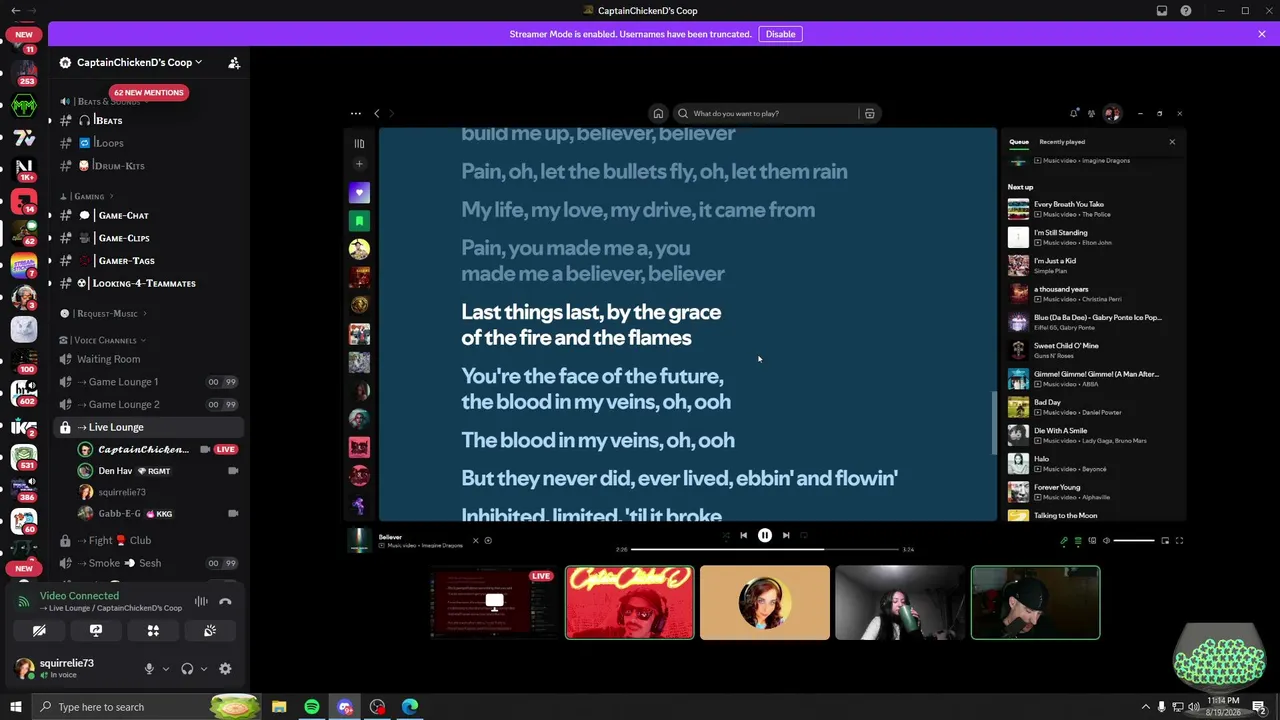Image resolution: width=1280 pixels, height=720 pixels.
Task: Open the headphone output options arrow
Action: 204,668
